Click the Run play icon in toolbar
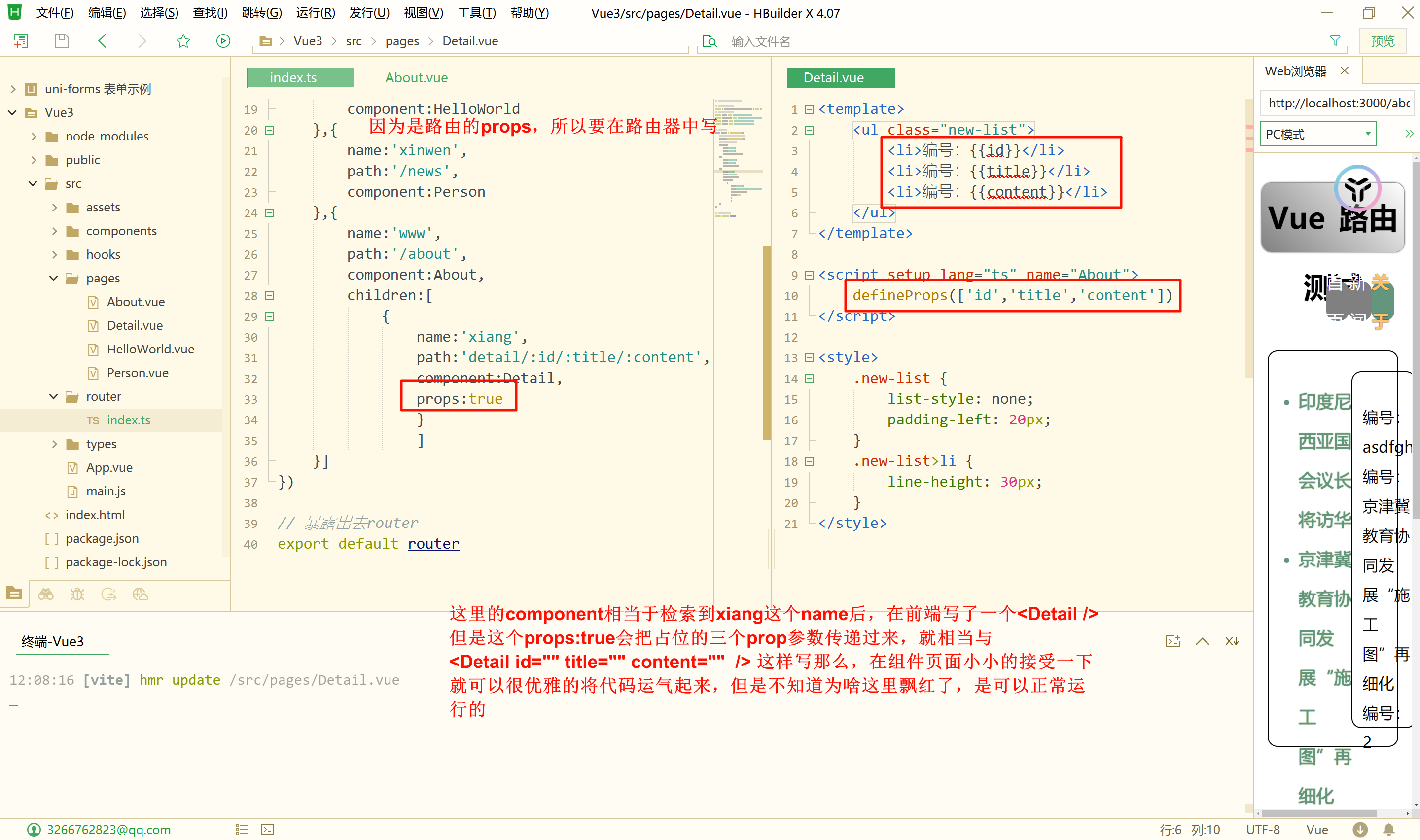 point(223,41)
